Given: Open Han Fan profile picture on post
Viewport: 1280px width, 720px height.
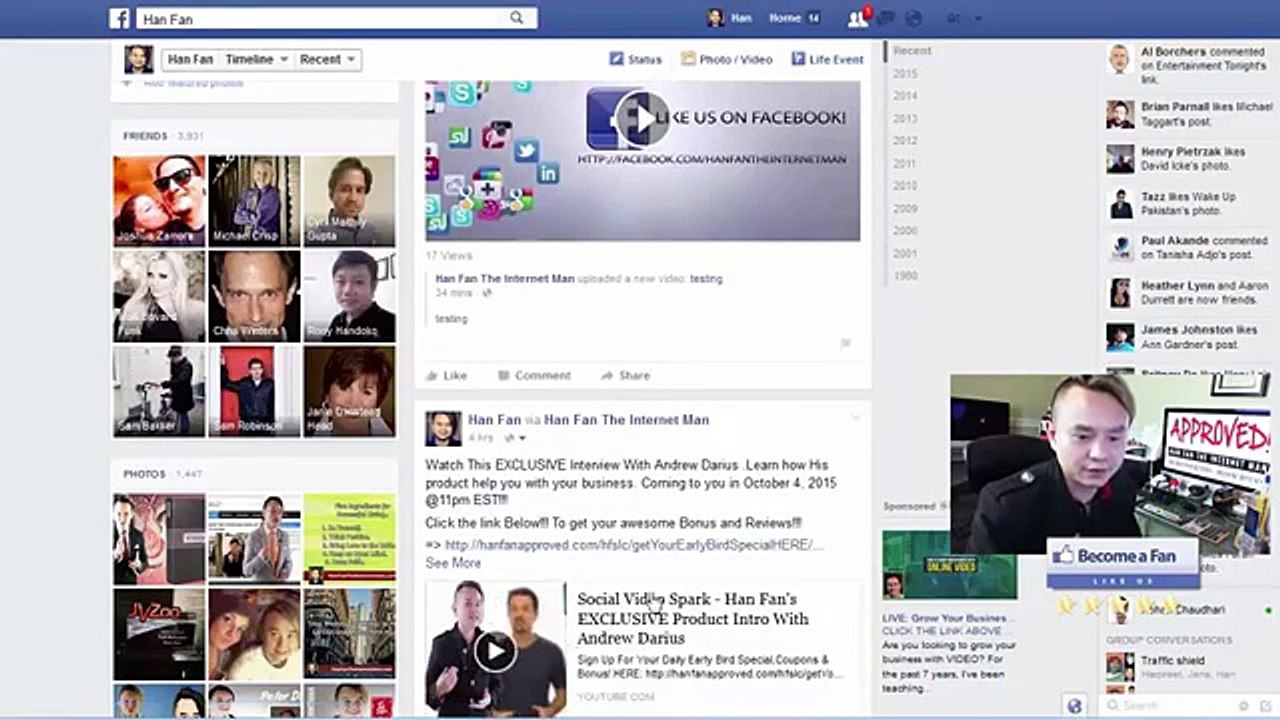Looking at the screenshot, I should click(443, 428).
